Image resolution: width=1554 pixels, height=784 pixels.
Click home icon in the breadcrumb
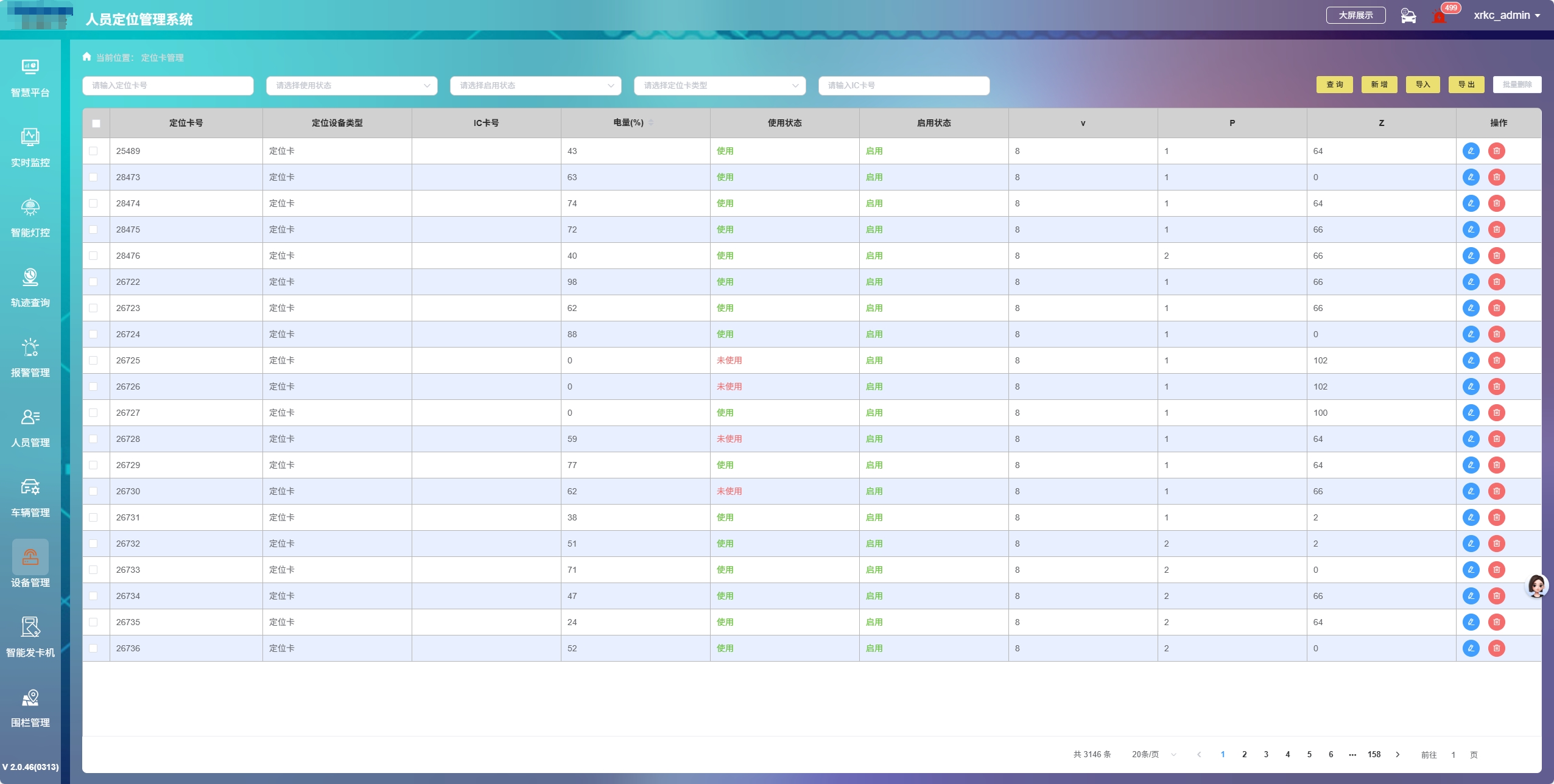(x=86, y=57)
